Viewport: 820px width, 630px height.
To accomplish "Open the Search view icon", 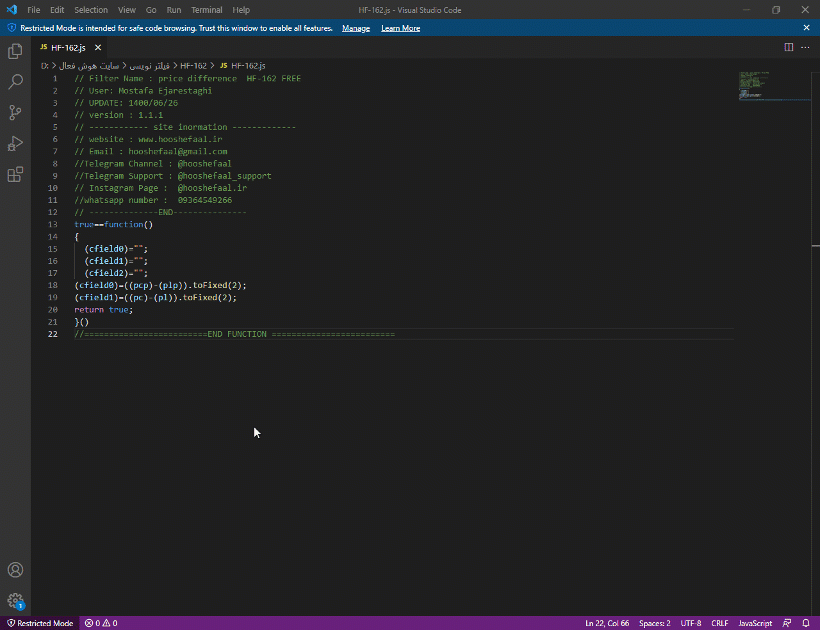I will (x=15, y=82).
